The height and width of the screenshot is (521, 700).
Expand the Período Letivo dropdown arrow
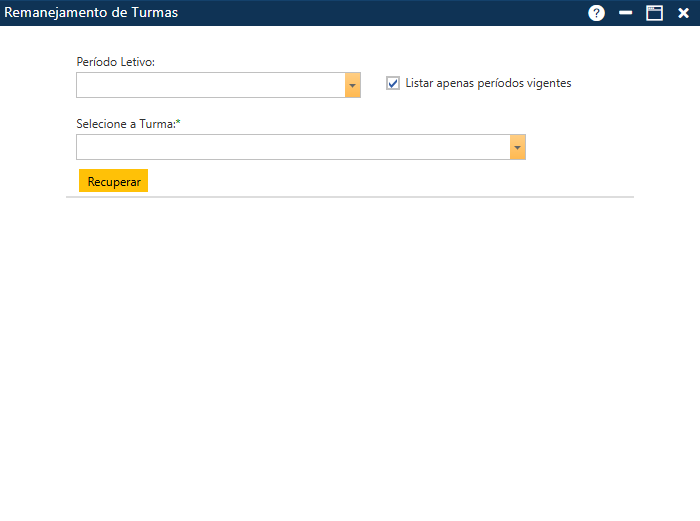click(x=352, y=85)
